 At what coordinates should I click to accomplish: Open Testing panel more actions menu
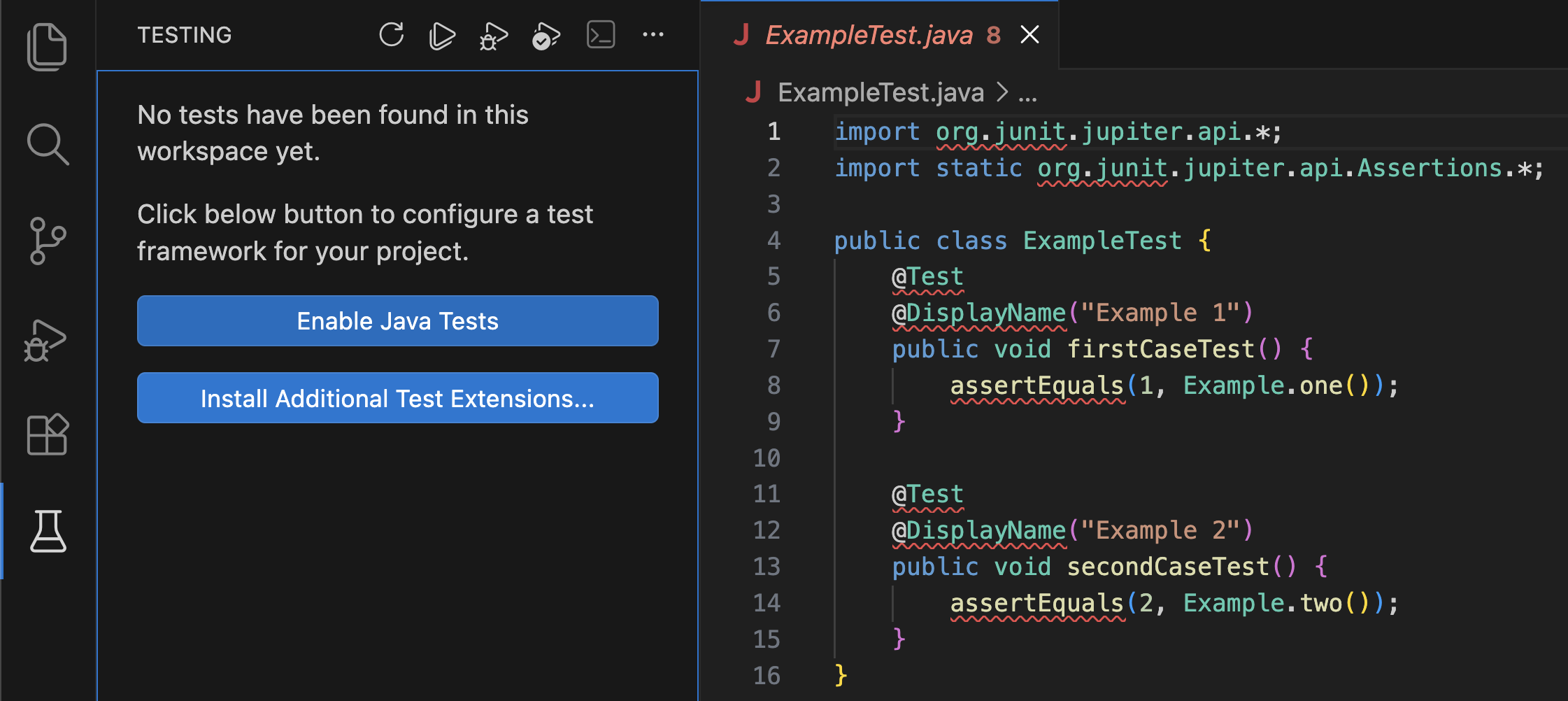pyautogui.click(x=653, y=34)
